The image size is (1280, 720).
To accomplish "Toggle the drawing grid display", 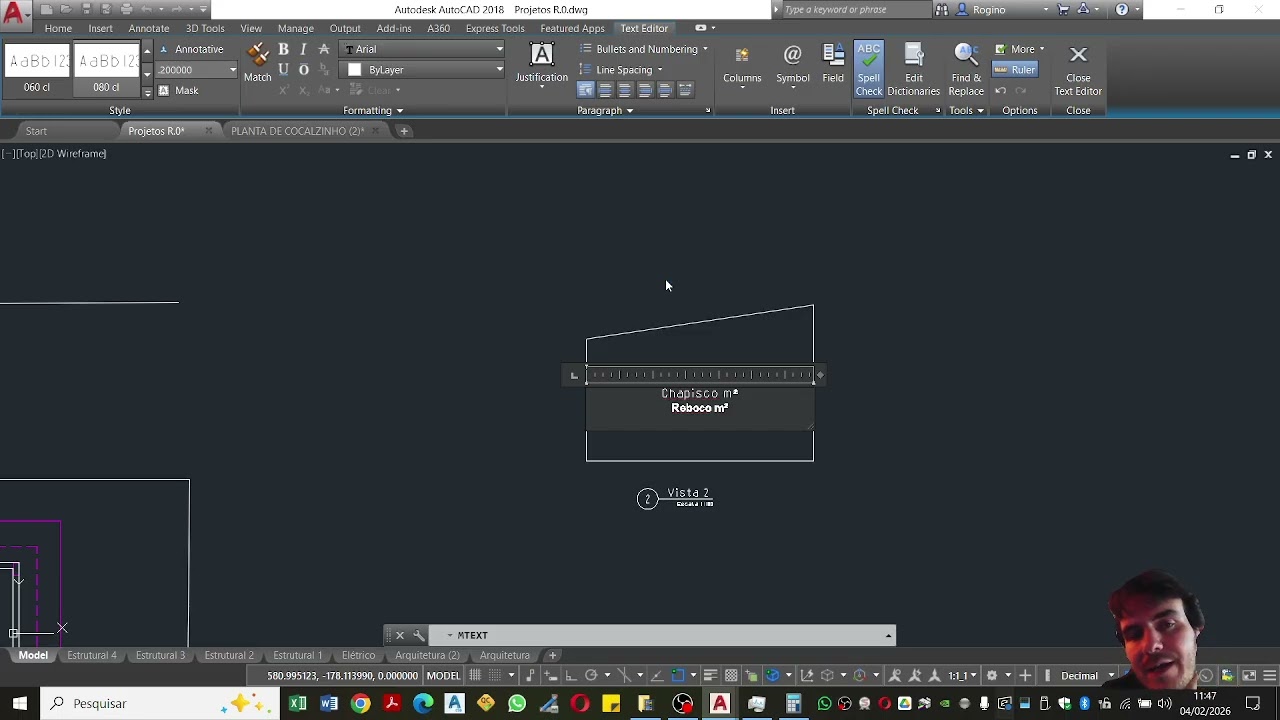I will click(475, 675).
